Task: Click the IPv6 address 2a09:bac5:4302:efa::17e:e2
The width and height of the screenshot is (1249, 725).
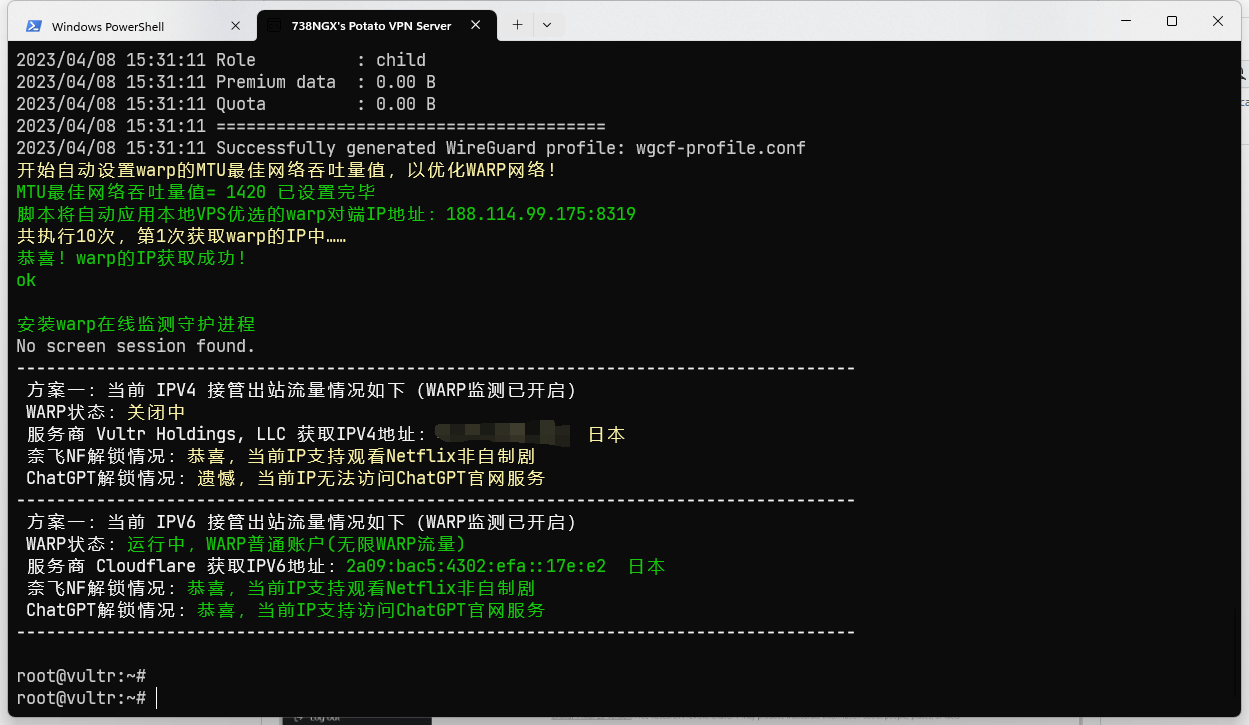Action: point(476,566)
